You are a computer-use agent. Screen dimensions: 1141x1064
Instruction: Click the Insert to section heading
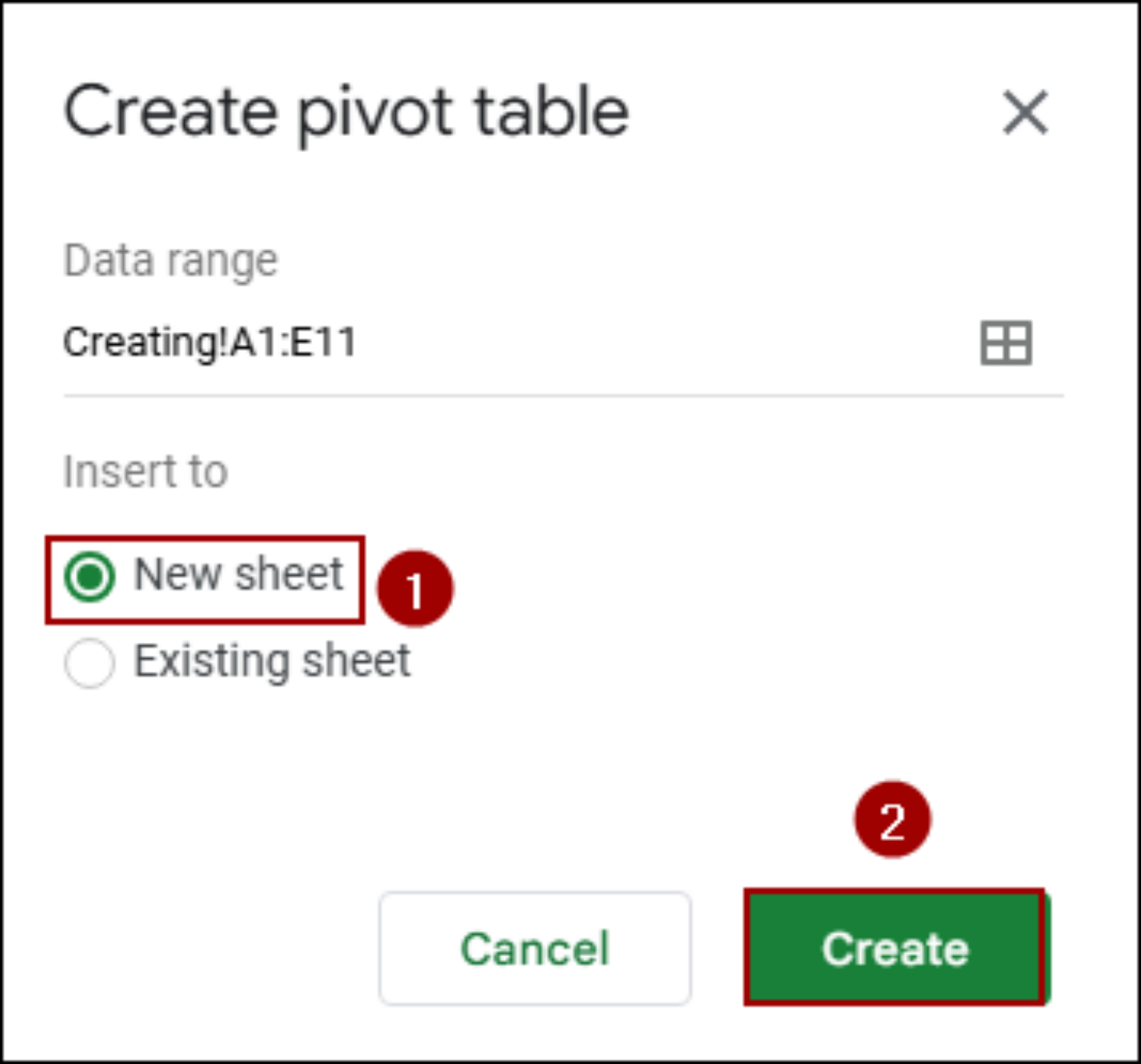(145, 470)
